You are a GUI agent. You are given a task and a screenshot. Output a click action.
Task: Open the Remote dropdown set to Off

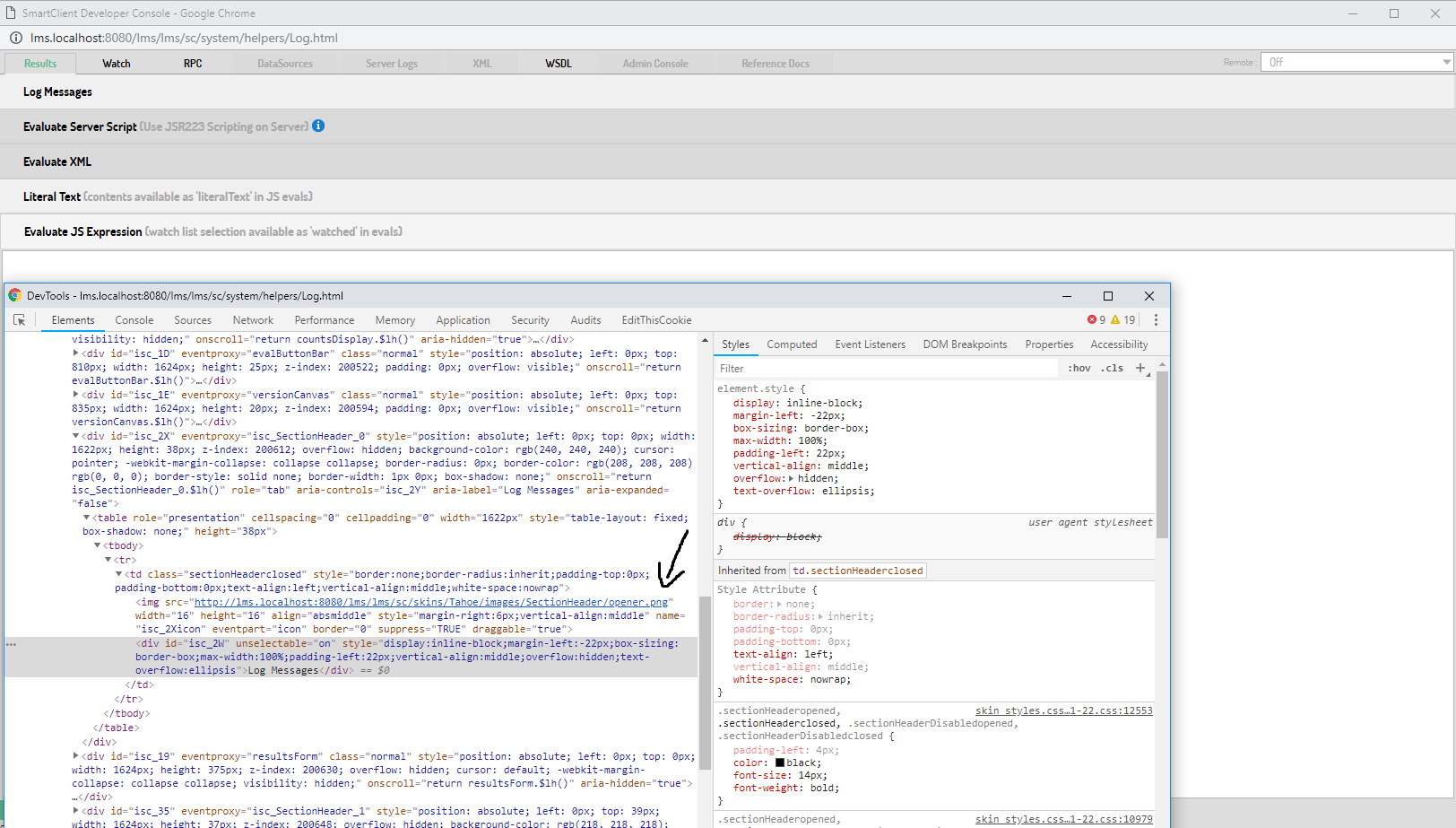point(1357,62)
